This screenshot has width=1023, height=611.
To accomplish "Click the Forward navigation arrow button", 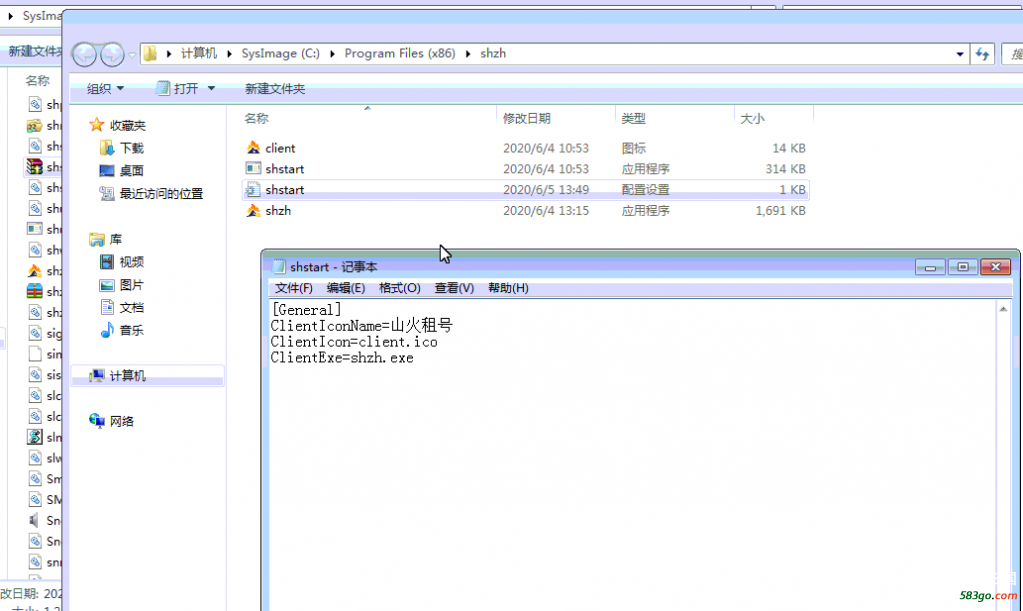I will 112,54.
